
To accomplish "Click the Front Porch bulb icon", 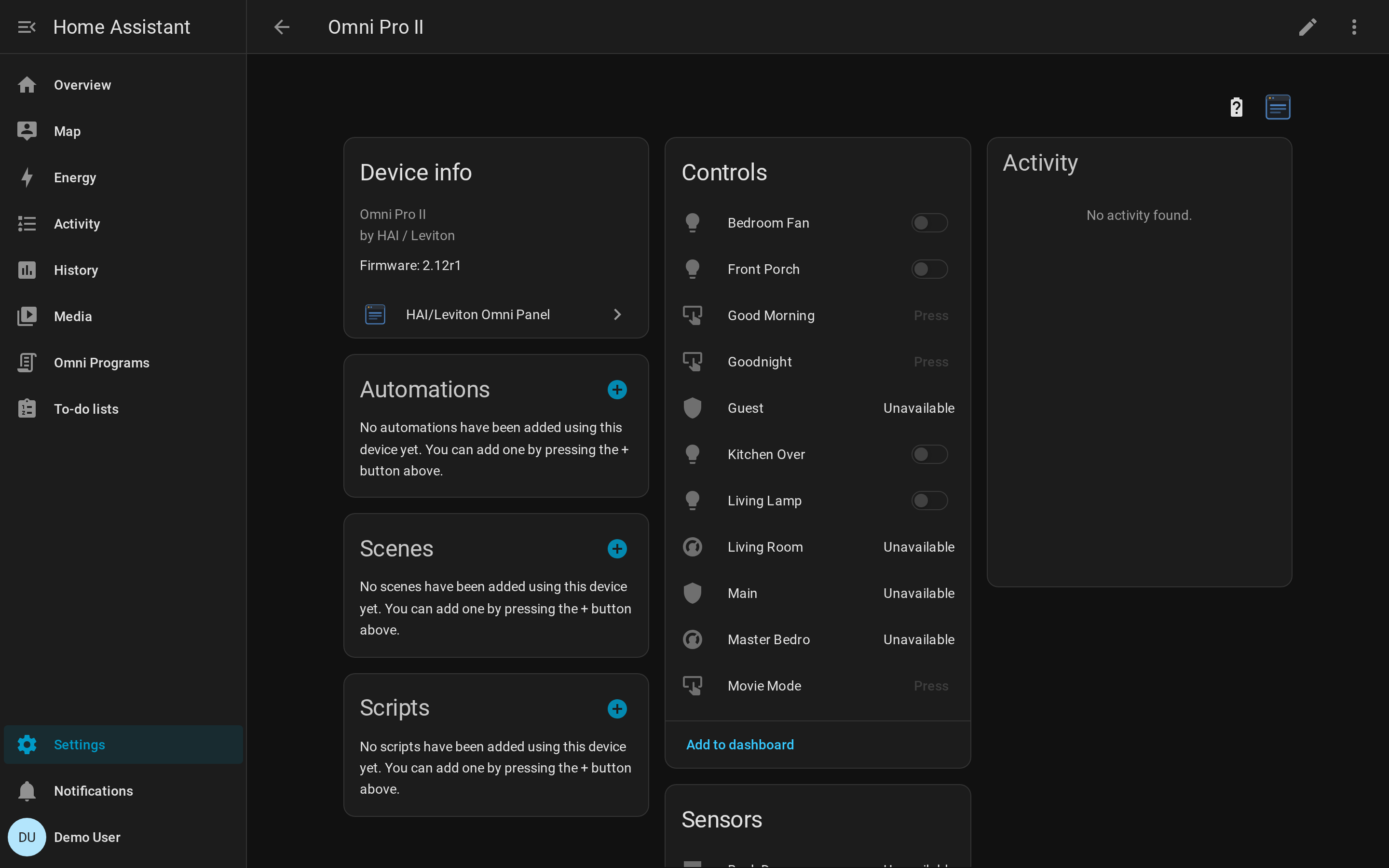I will point(693,269).
